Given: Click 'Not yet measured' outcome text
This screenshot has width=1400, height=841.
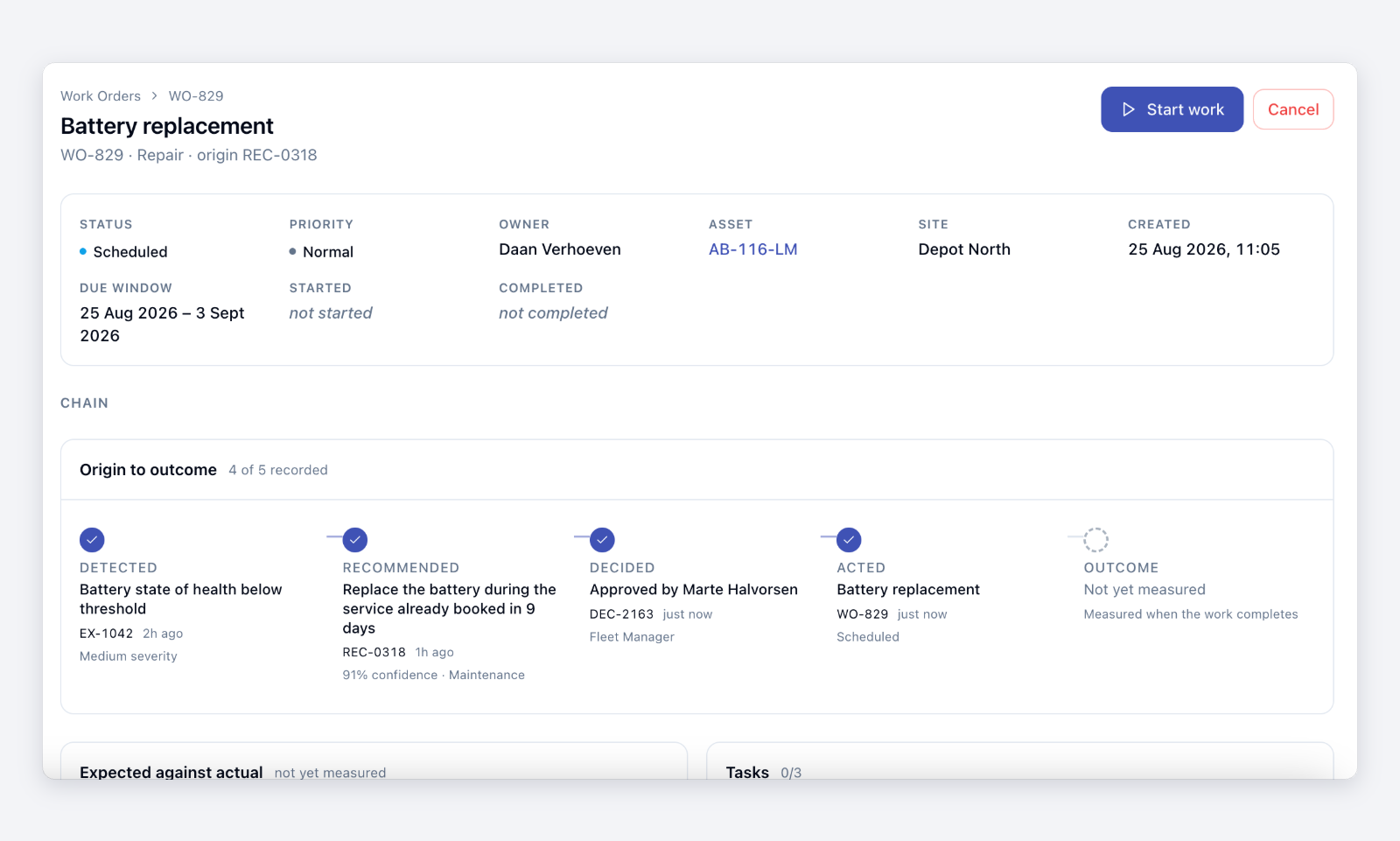Looking at the screenshot, I should pos(1144,590).
